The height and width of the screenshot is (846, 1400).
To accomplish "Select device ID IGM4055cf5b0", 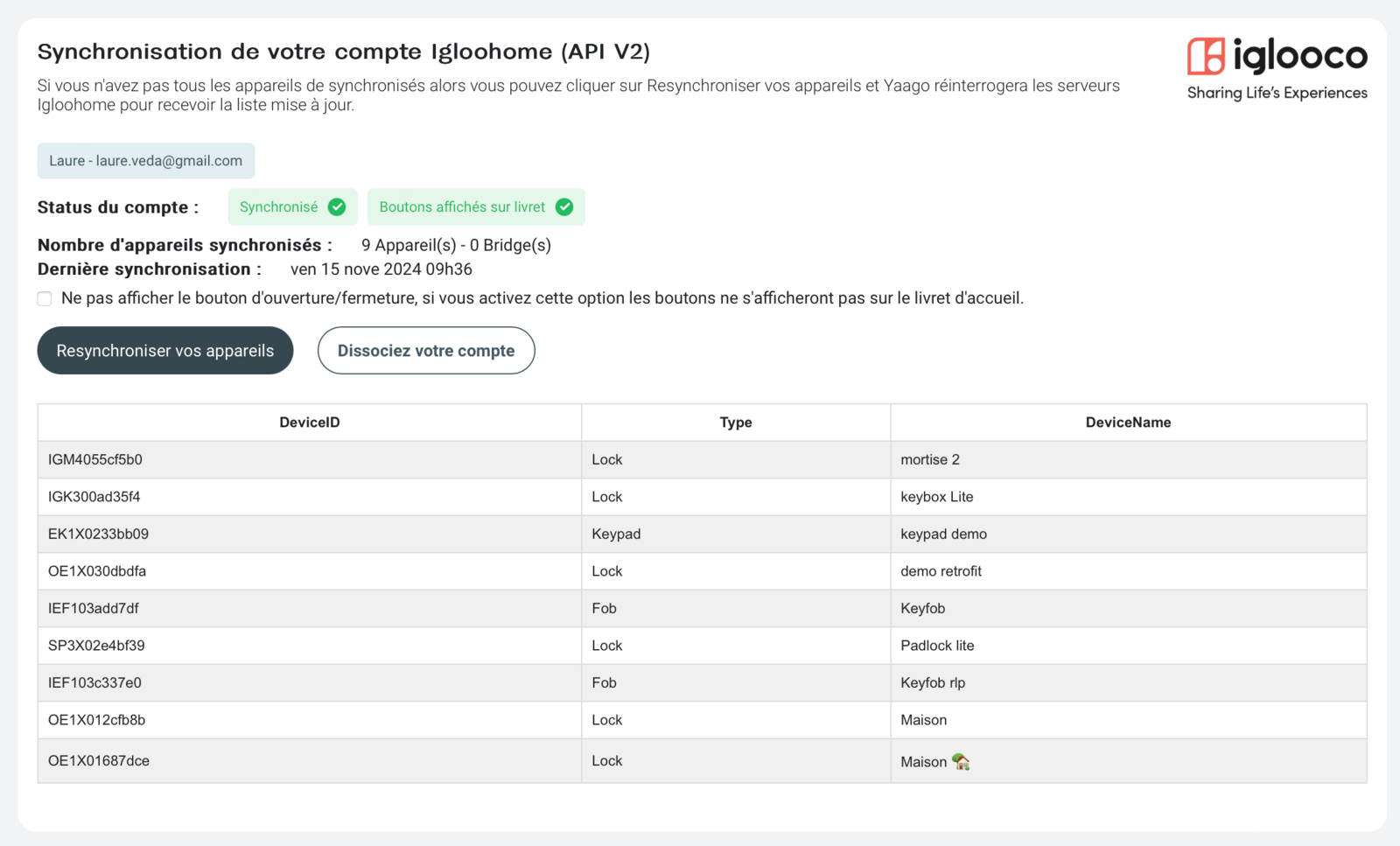I will tap(95, 459).
